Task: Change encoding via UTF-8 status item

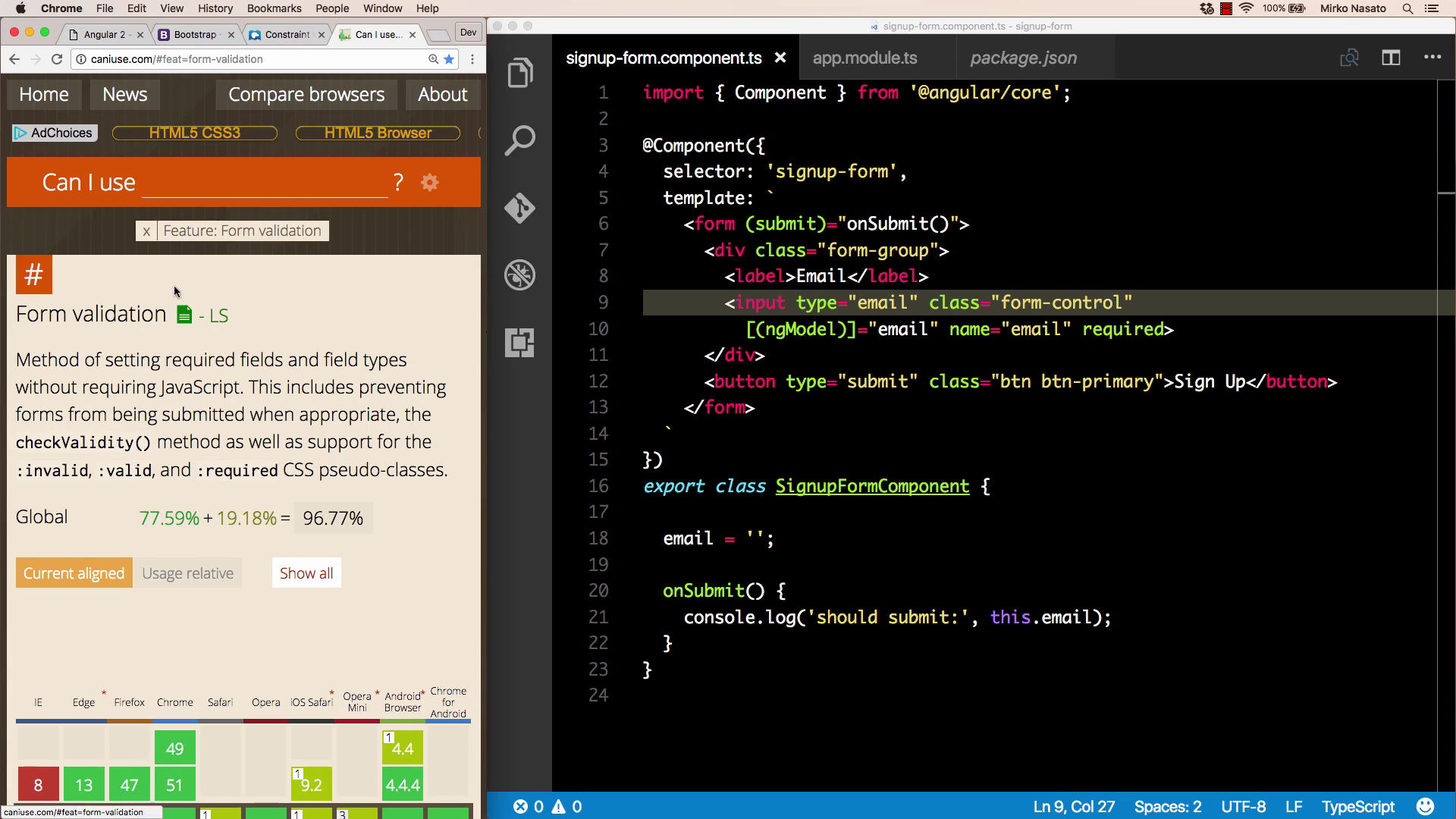Action: tap(1244, 806)
